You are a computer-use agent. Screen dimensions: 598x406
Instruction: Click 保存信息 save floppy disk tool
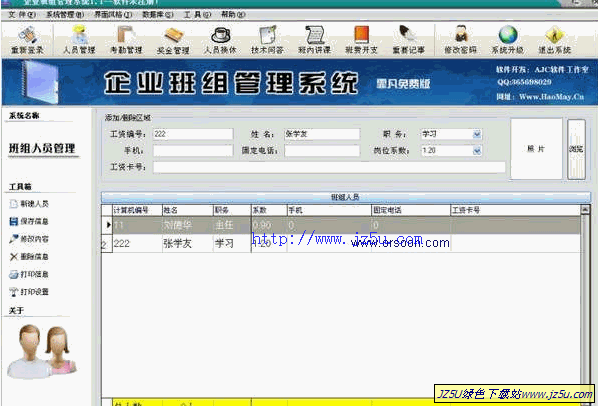pos(29,221)
